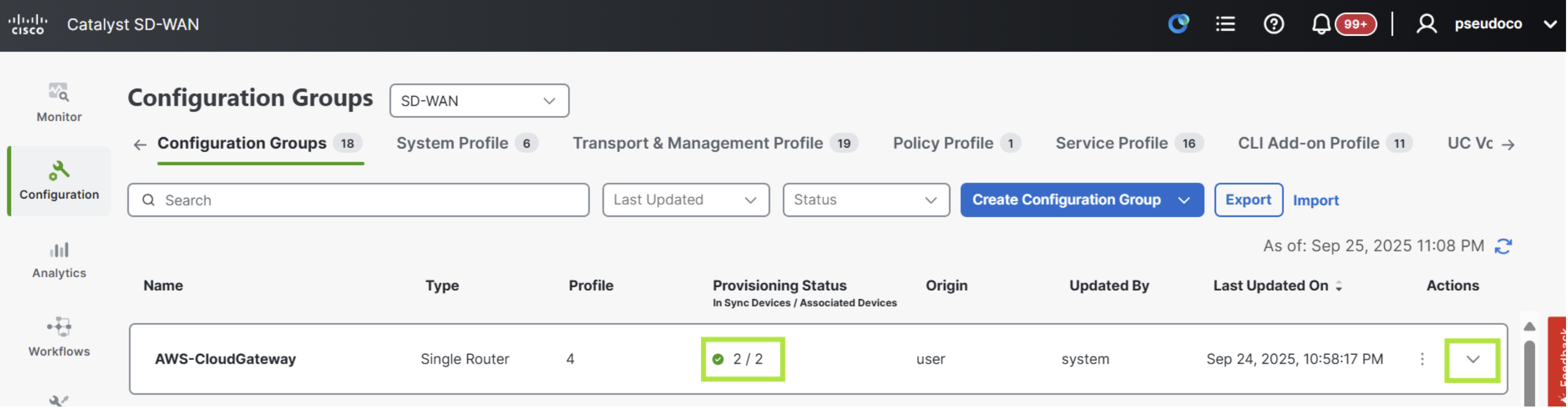
Task: Open the CLI Add-on Profile tab
Action: click(1325, 144)
